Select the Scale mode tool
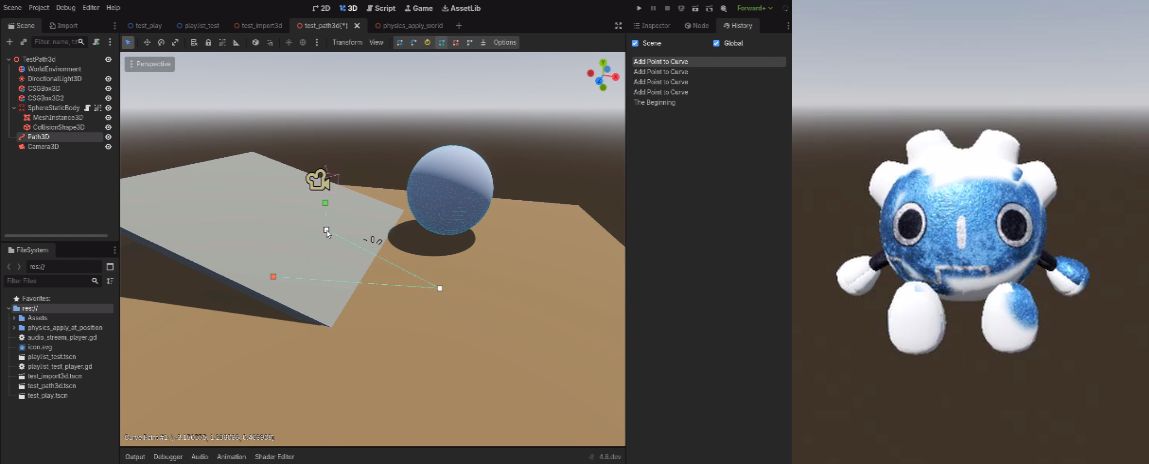 click(x=175, y=43)
